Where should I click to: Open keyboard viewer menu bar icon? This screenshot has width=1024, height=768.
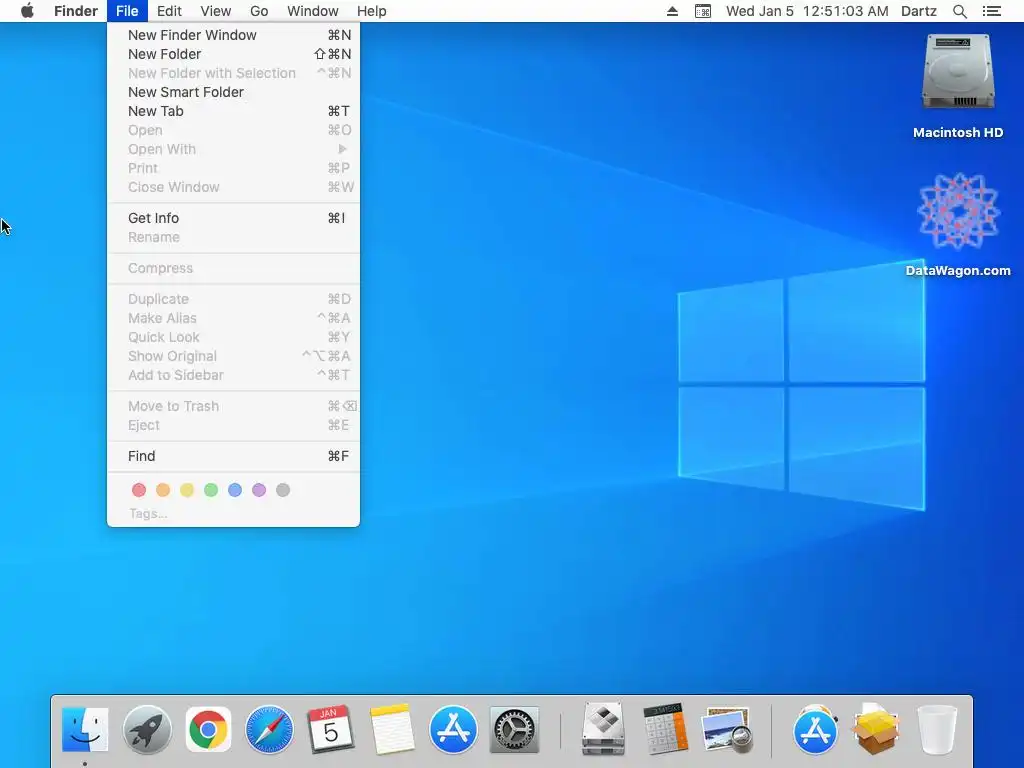pyautogui.click(x=703, y=11)
